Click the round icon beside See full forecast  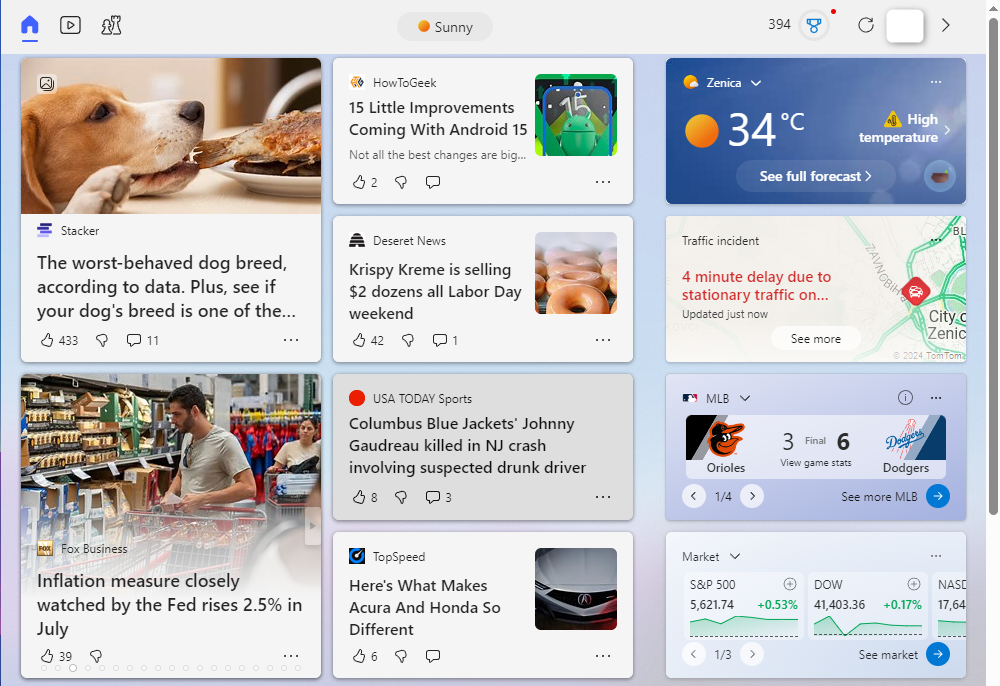[940, 177]
